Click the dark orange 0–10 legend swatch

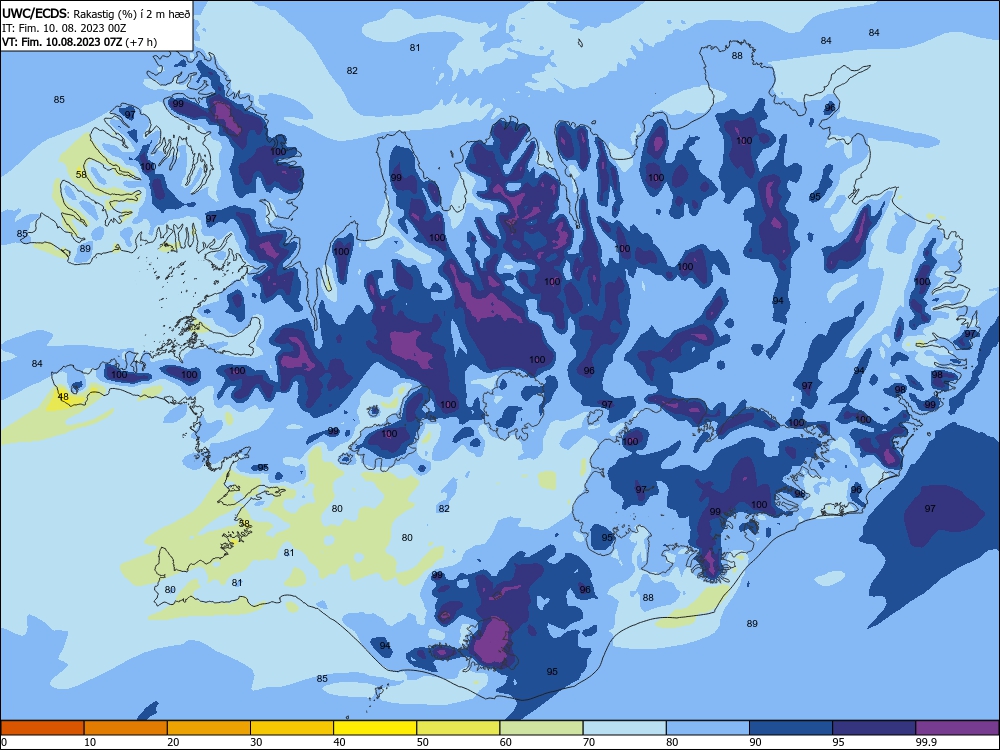pos(42,728)
